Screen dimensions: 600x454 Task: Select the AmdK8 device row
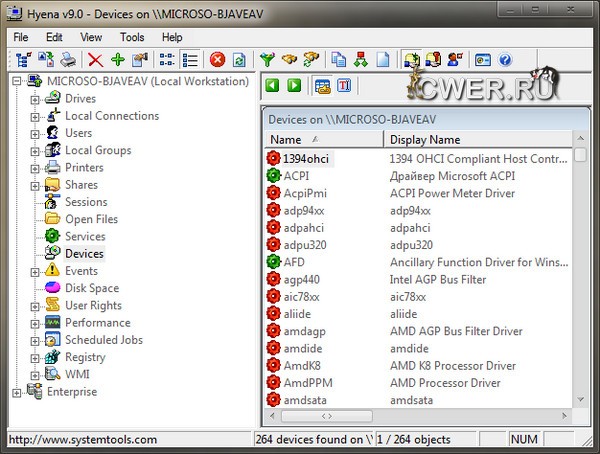301,366
